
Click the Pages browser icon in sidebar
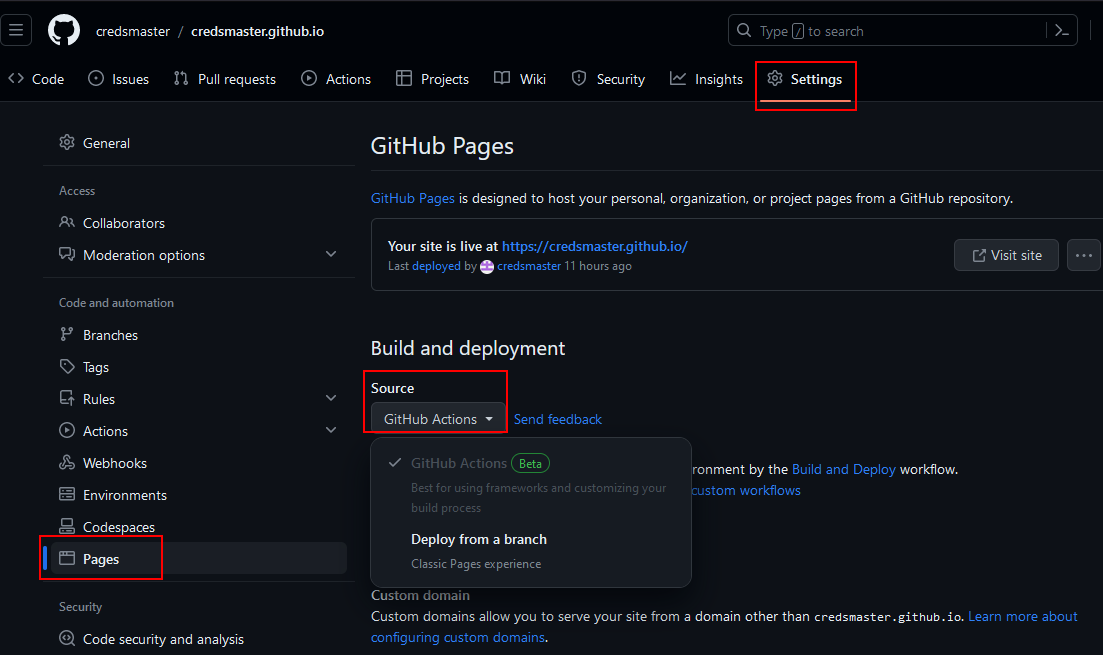coord(67,559)
